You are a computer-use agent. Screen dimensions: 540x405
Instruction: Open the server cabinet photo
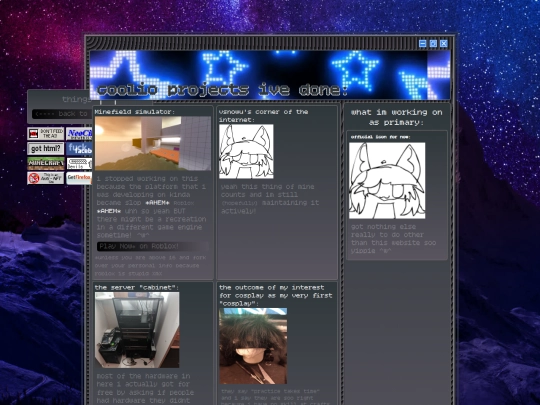(x=137, y=330)
